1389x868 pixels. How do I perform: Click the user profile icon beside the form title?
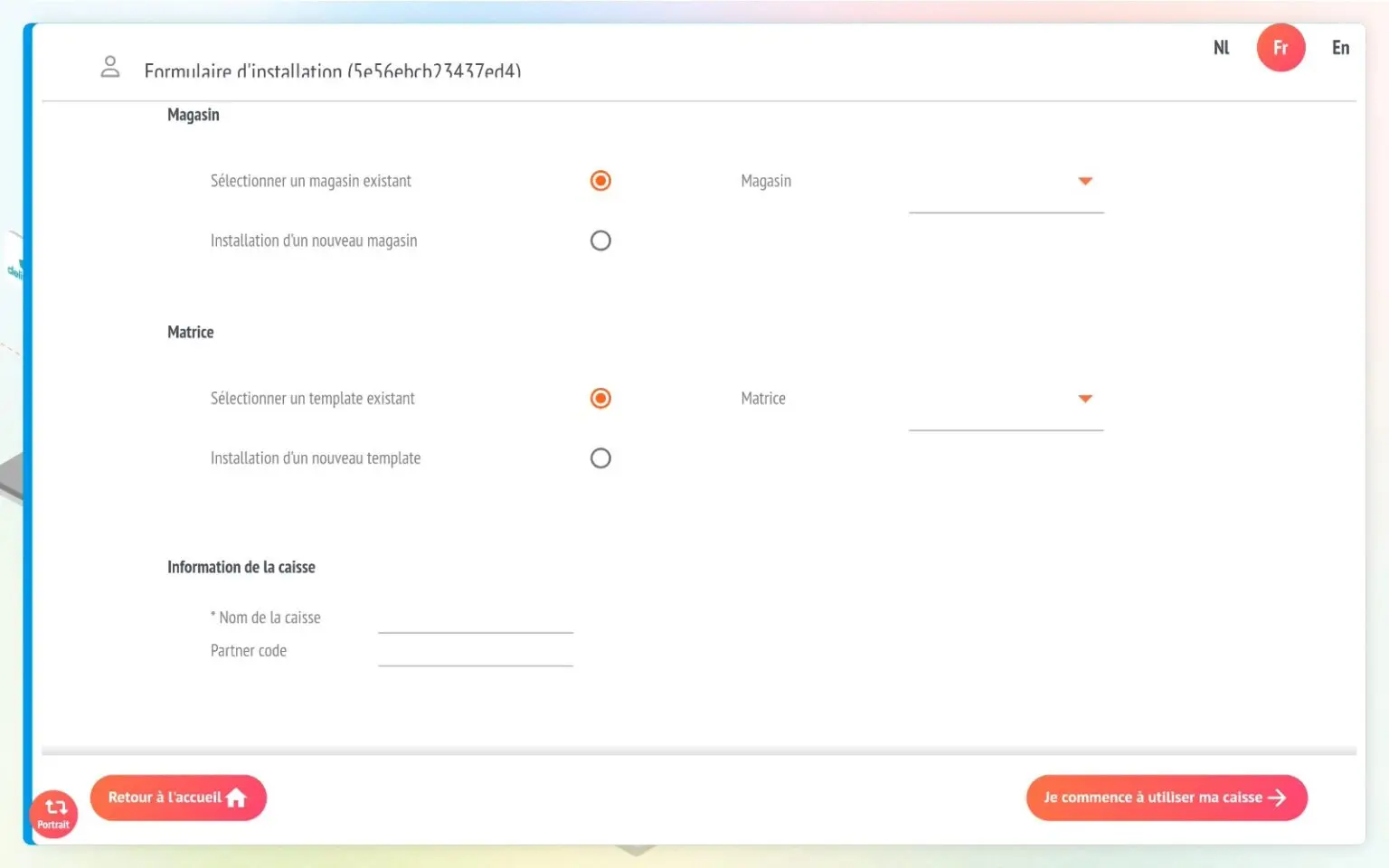pyautogui.click(x=109, y=67)
